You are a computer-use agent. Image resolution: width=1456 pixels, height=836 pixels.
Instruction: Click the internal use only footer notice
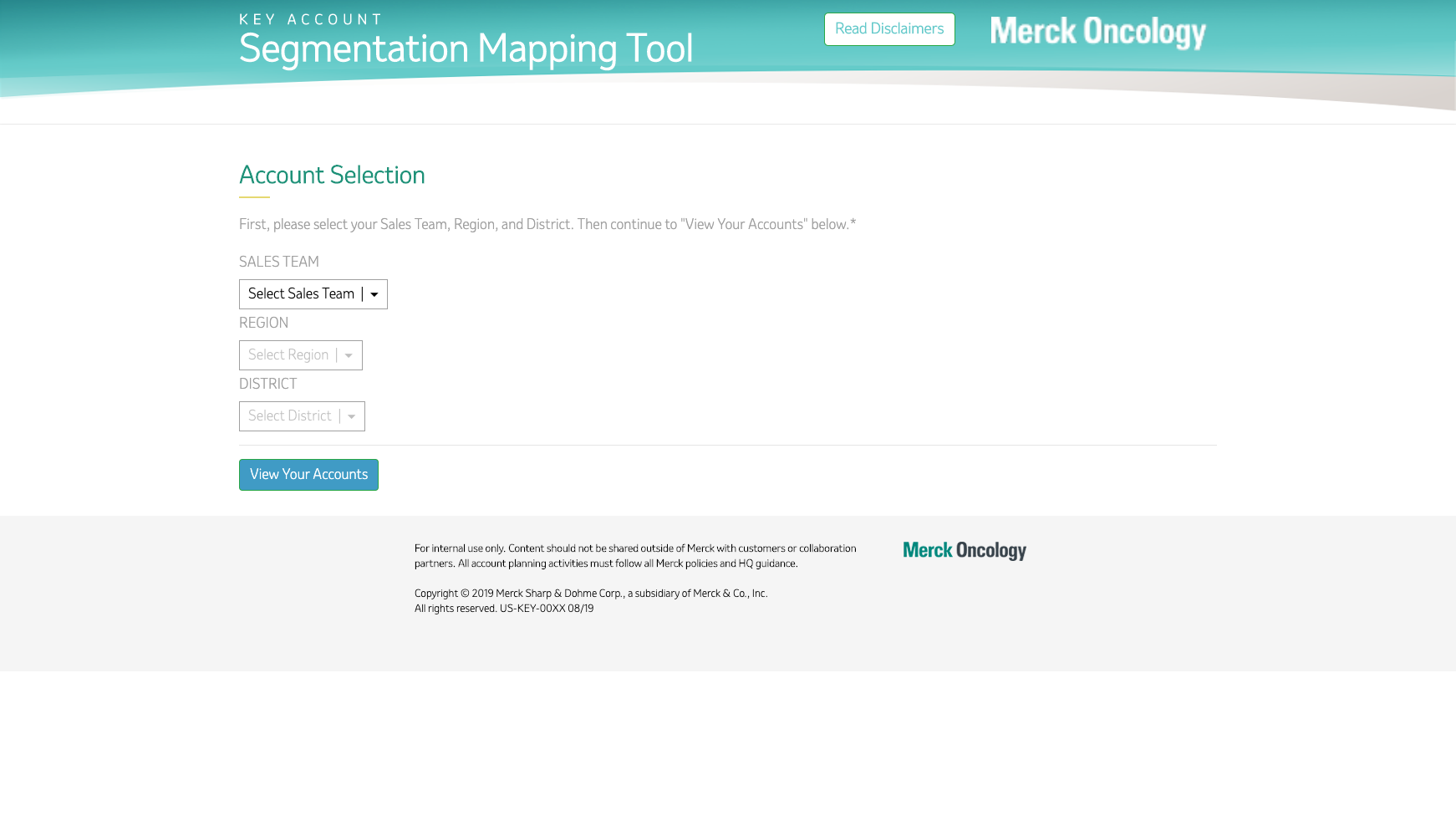click(634, 556)
